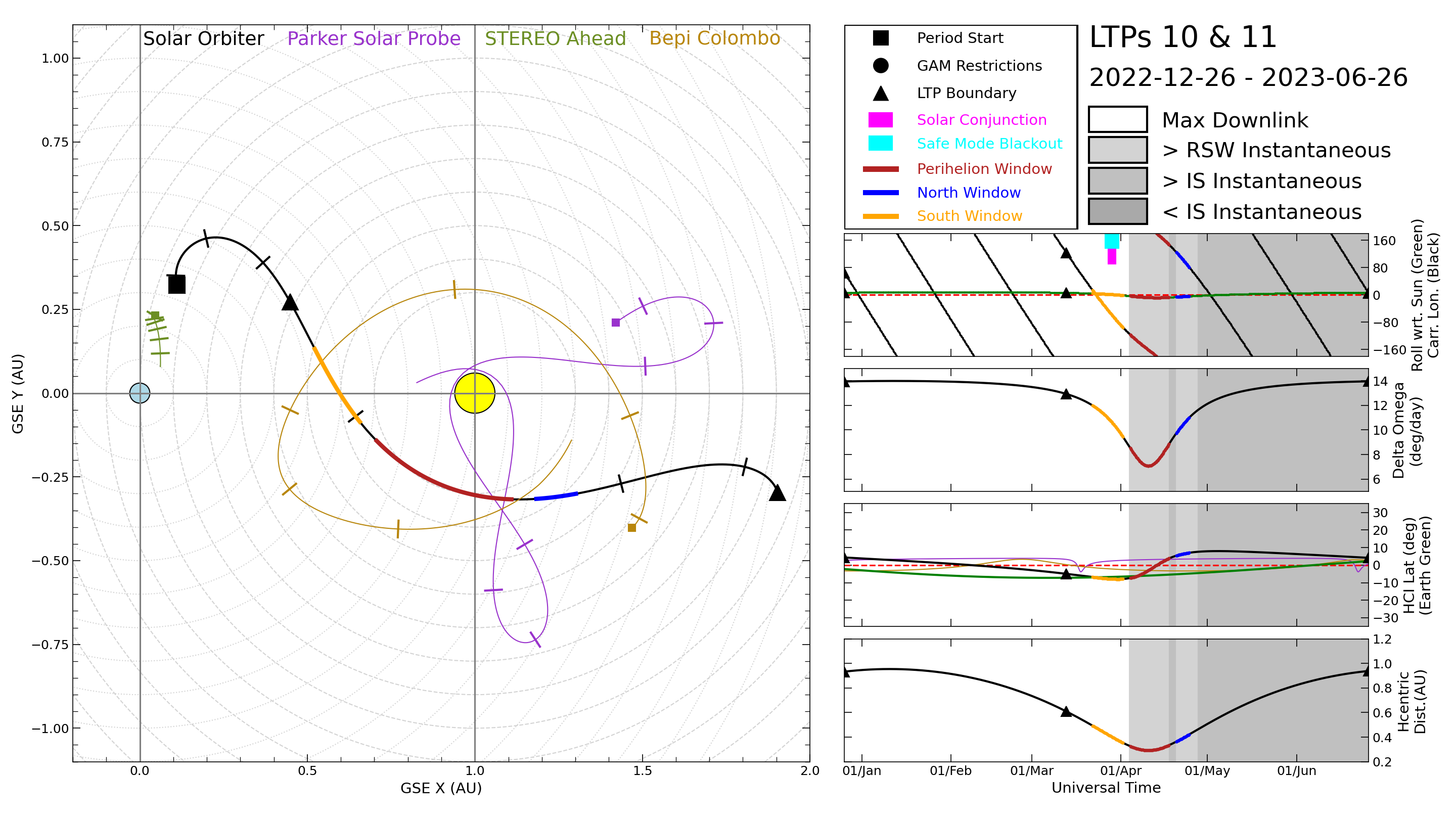Click the 'GSE Y (AU)' axis label
Viewport: 1456px width, 819px height.
tap(18, 393)
